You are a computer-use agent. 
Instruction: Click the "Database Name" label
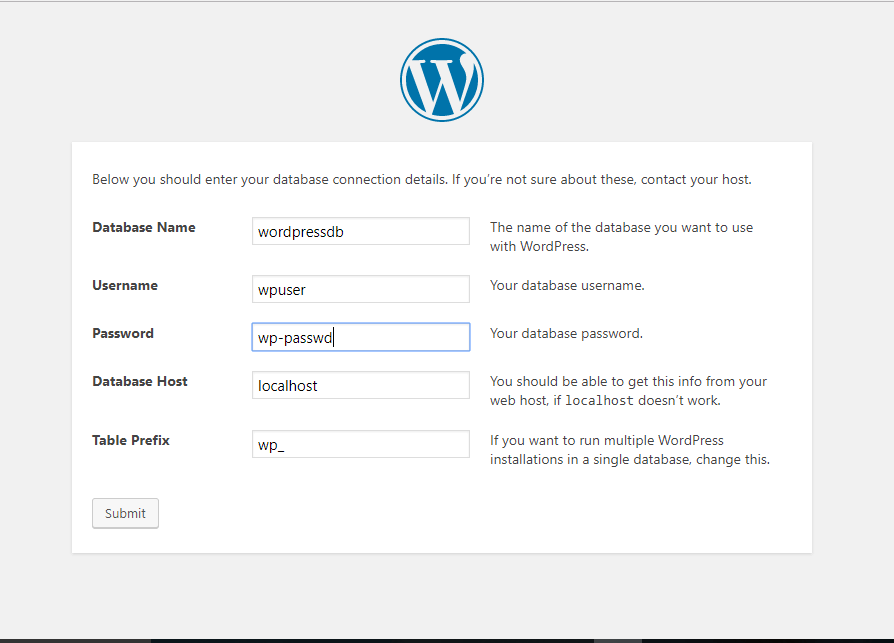[x=144, y=227]
